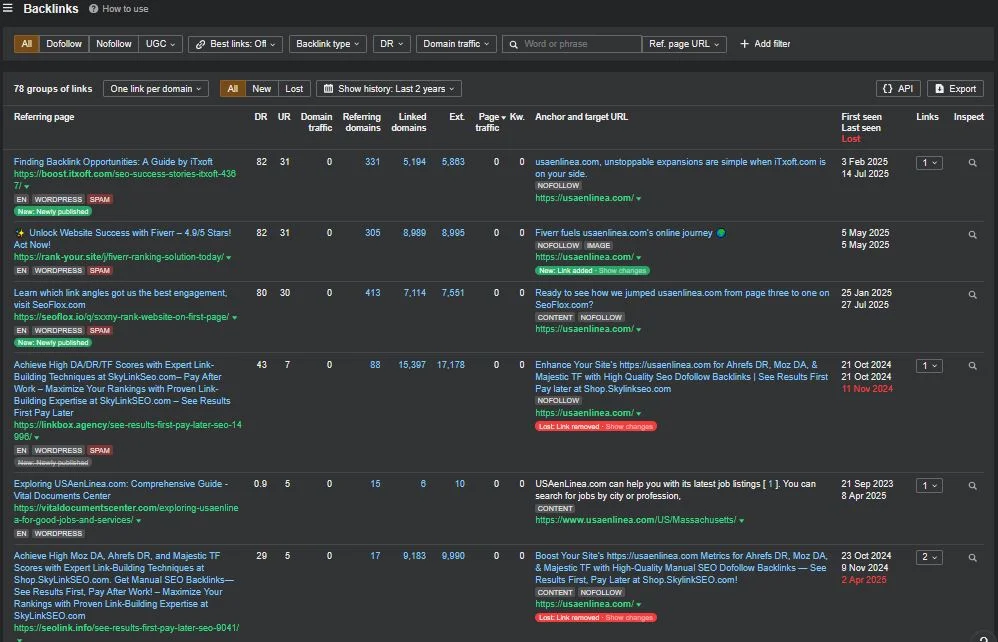Show All backlinks status tab
The image size is (998, 642).
click(232, 88)
